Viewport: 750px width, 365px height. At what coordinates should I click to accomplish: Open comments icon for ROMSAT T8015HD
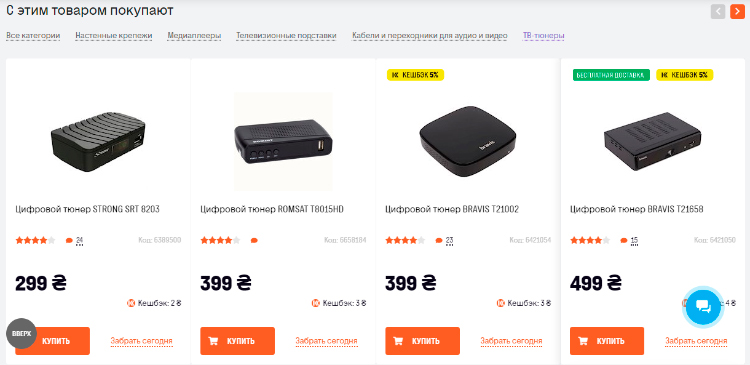254,241
